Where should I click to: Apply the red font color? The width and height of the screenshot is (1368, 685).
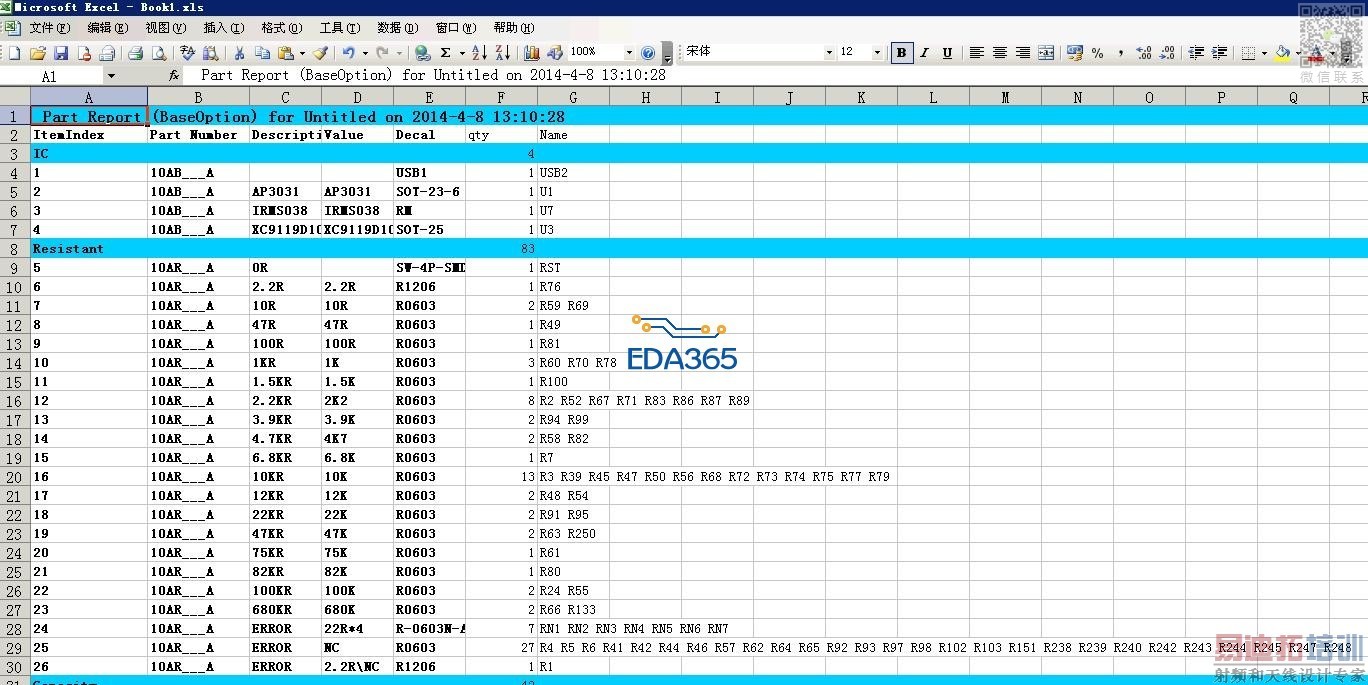(1317, 52)
